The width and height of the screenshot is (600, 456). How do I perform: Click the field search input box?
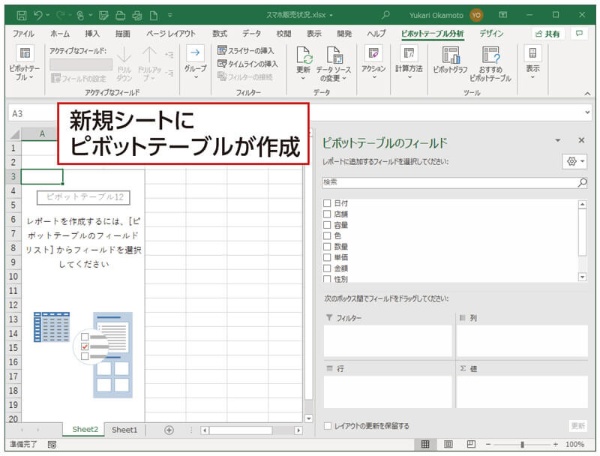449,183
